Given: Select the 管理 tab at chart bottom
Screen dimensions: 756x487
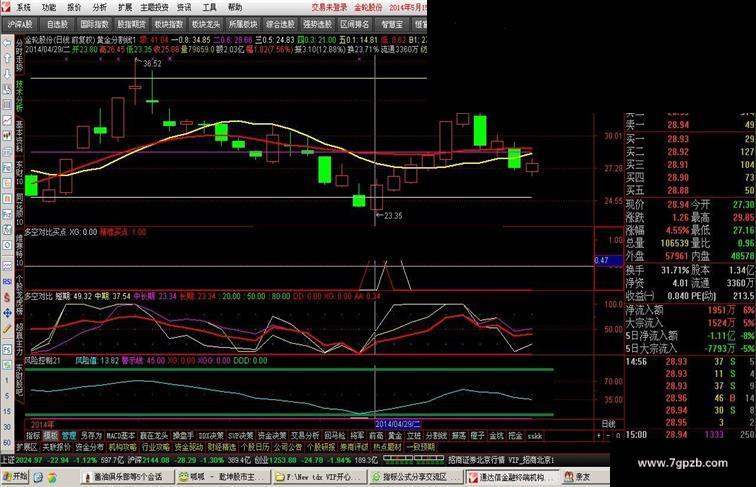Looking at the screenshot, I should click(x=69, y=436).
